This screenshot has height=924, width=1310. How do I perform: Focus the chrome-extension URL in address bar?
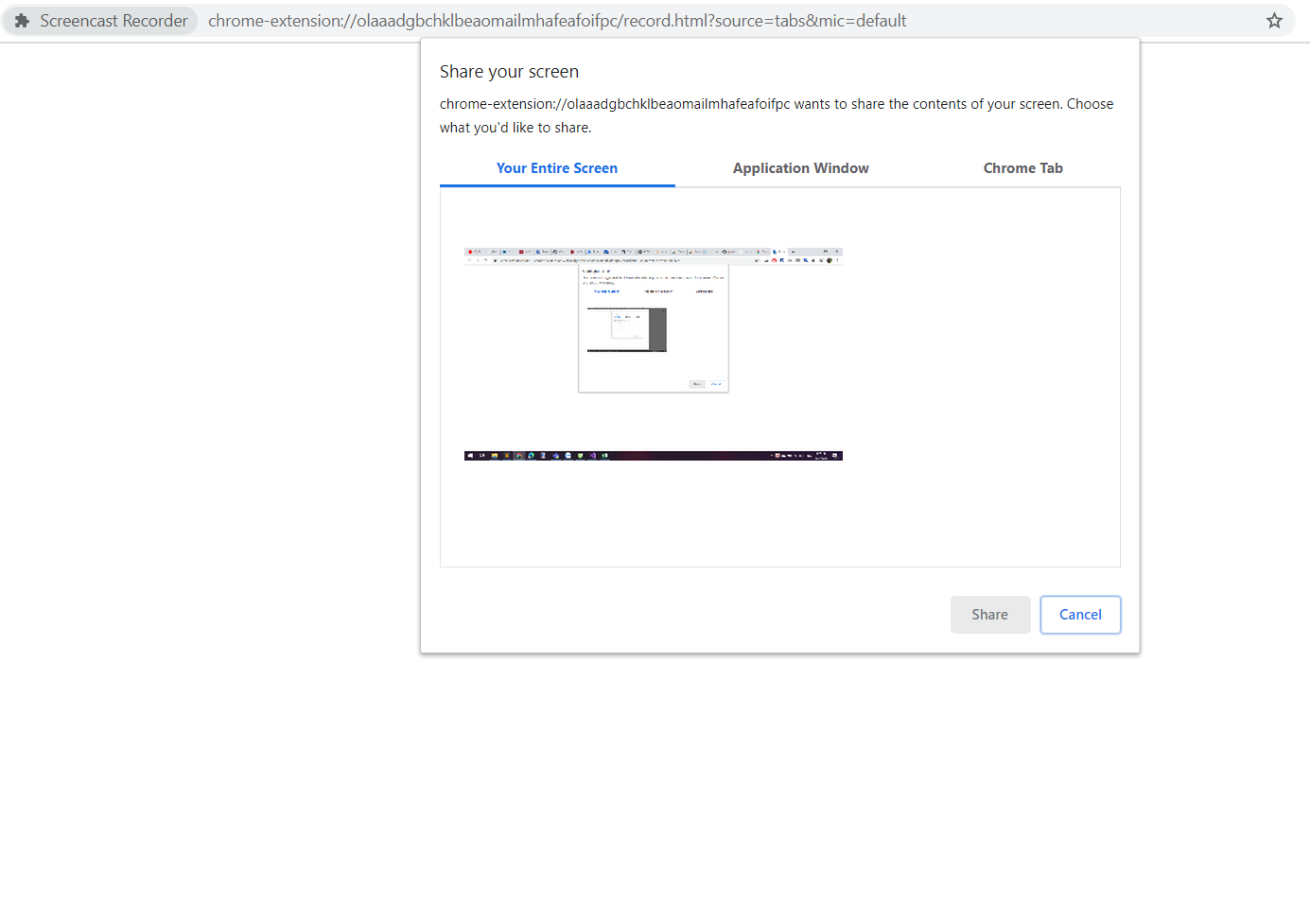point(556,21)
